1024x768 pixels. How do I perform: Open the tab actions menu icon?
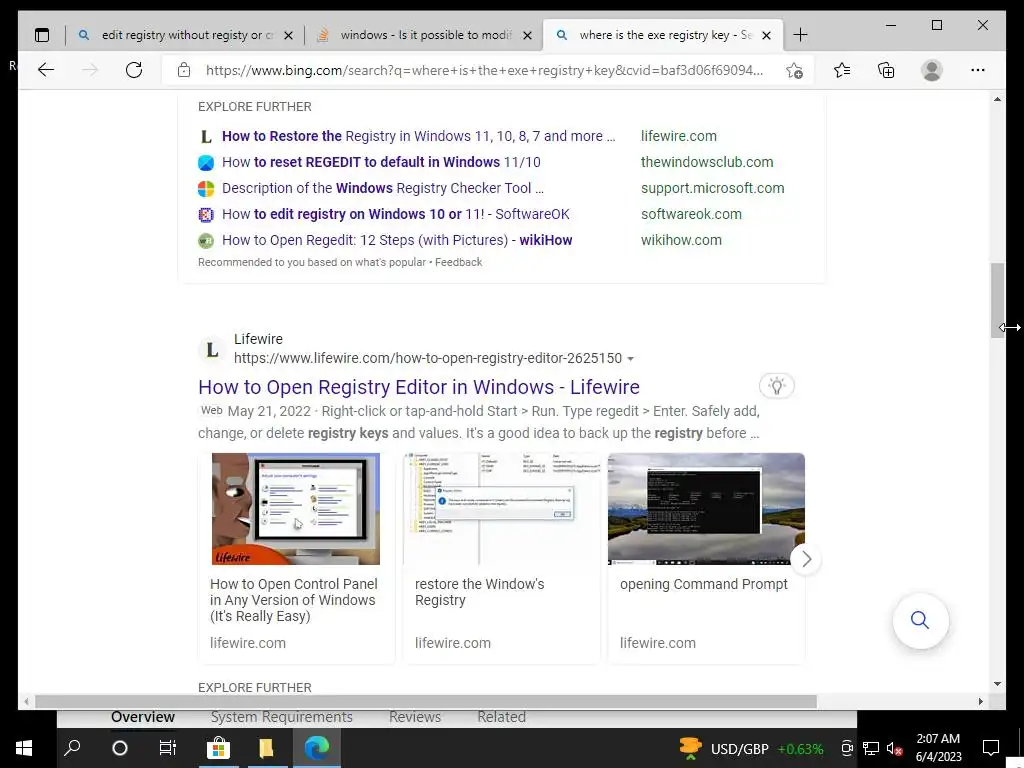42,35
